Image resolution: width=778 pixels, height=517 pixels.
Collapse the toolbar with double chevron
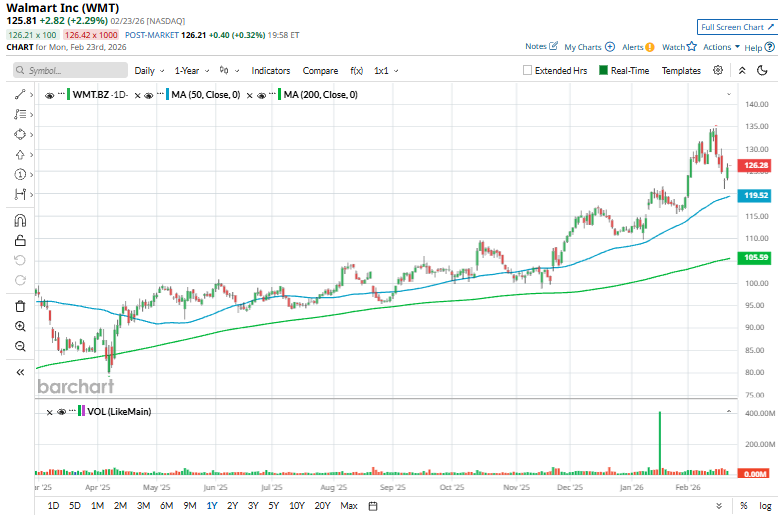click(x=742, y=70)
